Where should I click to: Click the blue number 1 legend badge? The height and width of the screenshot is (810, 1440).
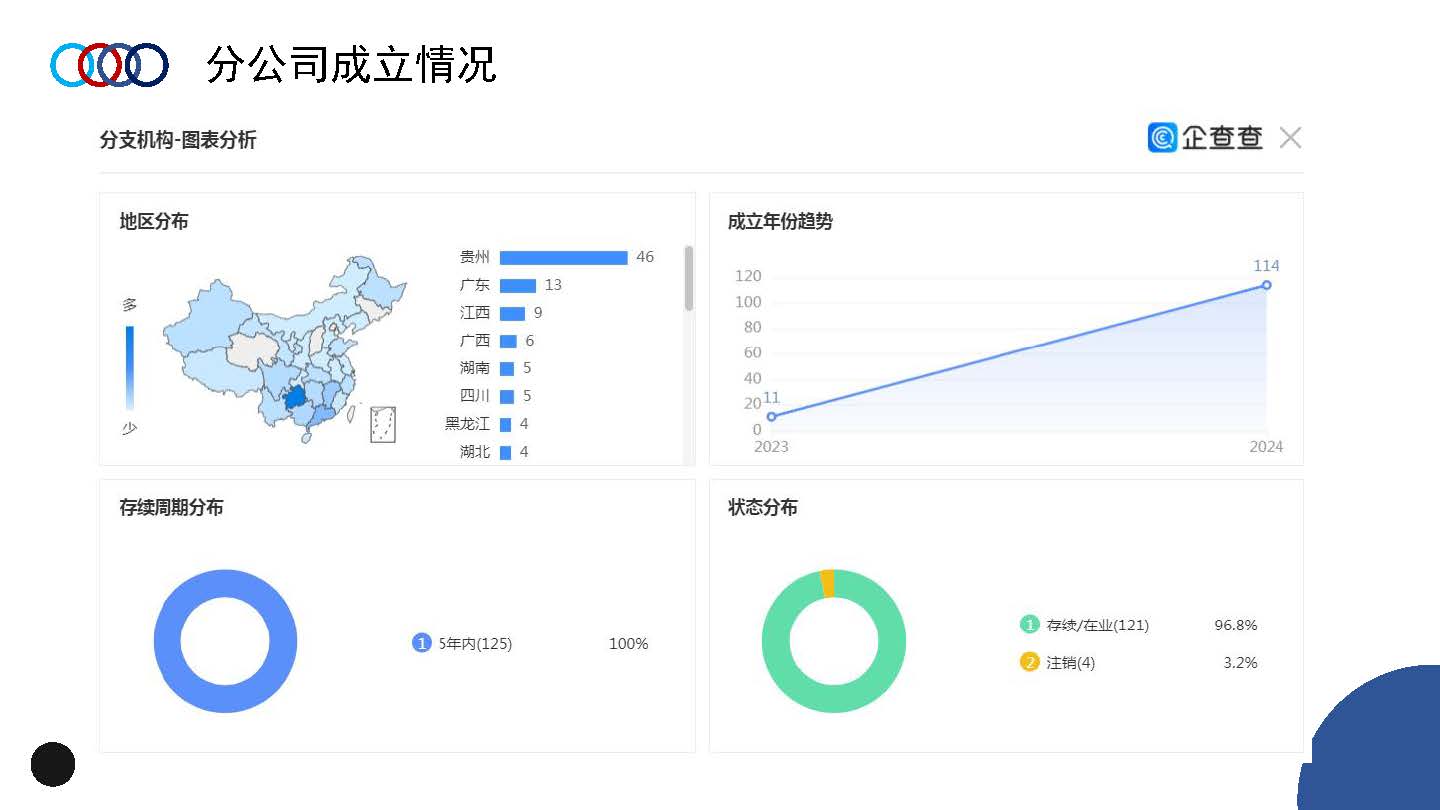(x=422, y=643)
